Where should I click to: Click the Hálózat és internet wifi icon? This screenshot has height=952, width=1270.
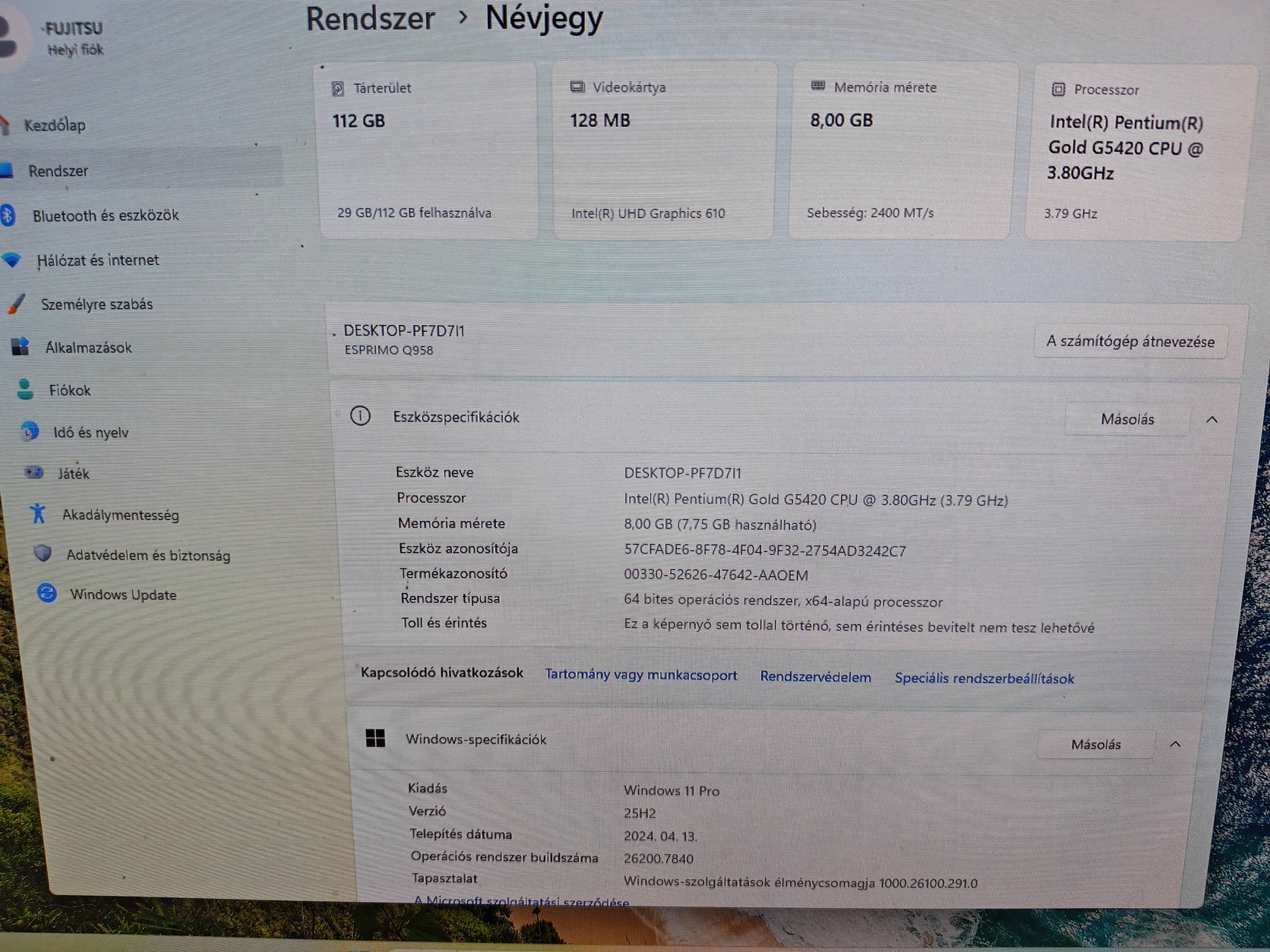click(x=12, y=260)
